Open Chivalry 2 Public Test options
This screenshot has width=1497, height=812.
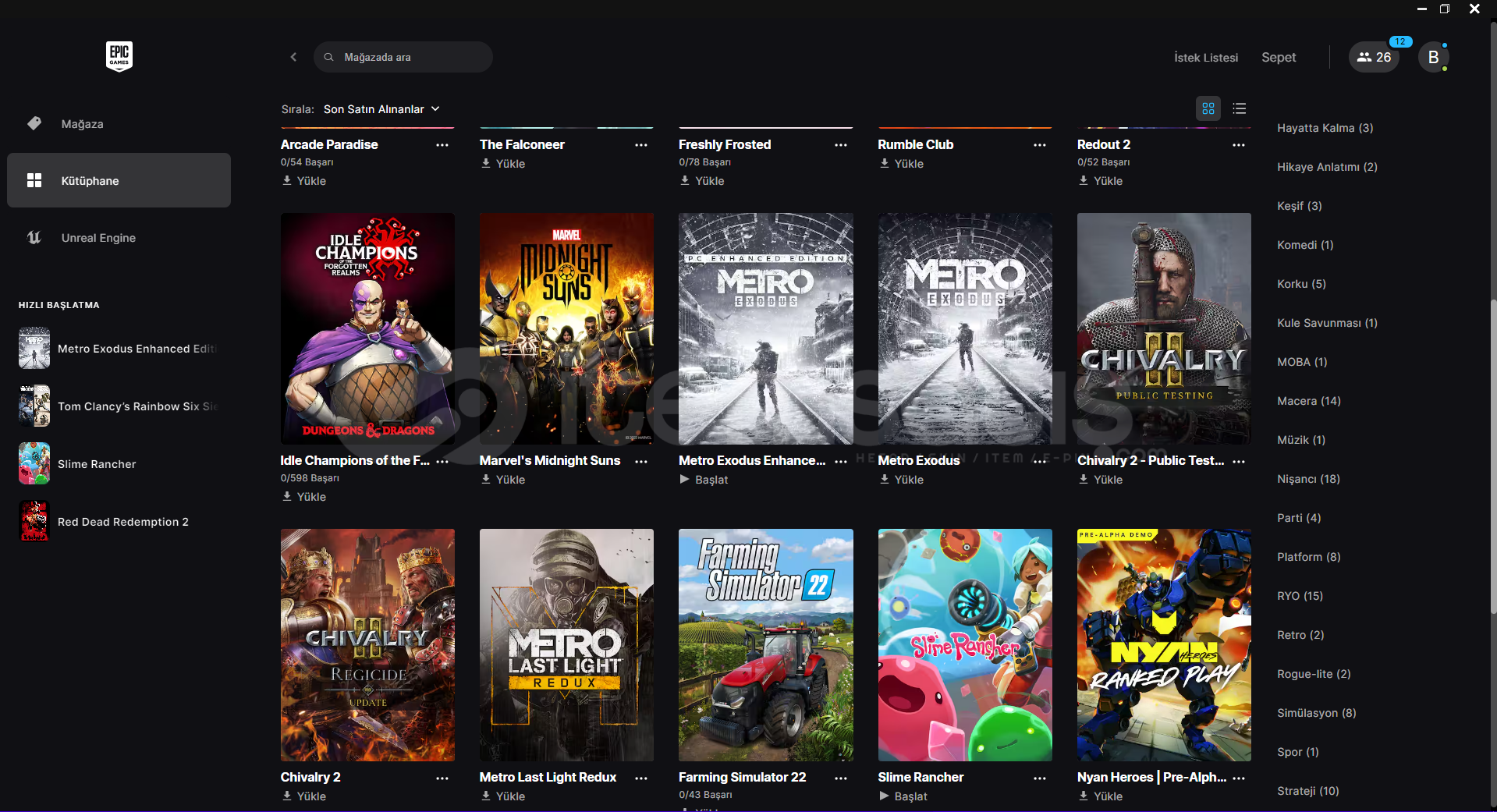tap(1239, 462)
